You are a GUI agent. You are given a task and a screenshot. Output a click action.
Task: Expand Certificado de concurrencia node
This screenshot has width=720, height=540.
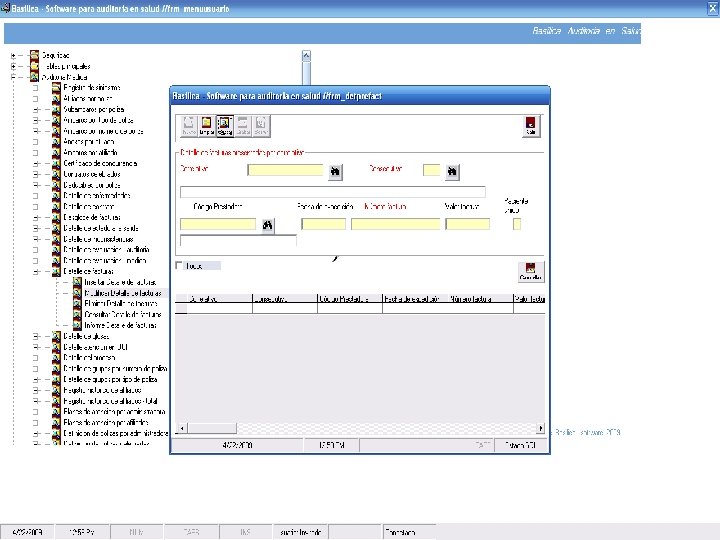(x=35, y=163)
